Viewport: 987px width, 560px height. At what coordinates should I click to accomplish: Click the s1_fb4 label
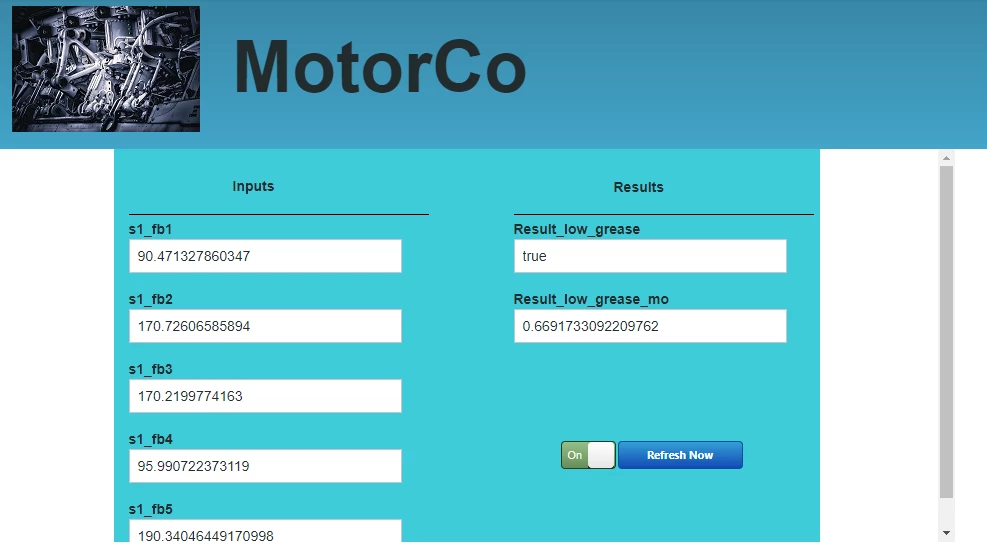pyautogui.click(x=150, y=439)
